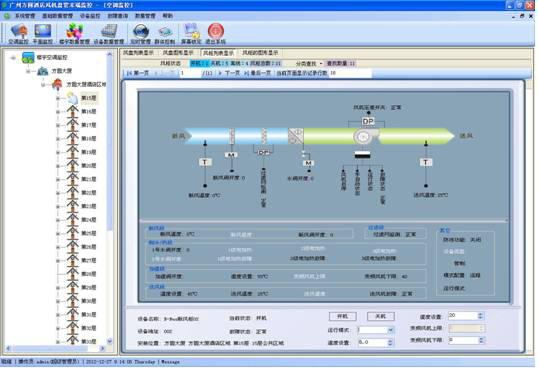This screenshot has height=371, width=538.
Task: Click the DP filter sensor under fresh-air duct
Action: 264,152
